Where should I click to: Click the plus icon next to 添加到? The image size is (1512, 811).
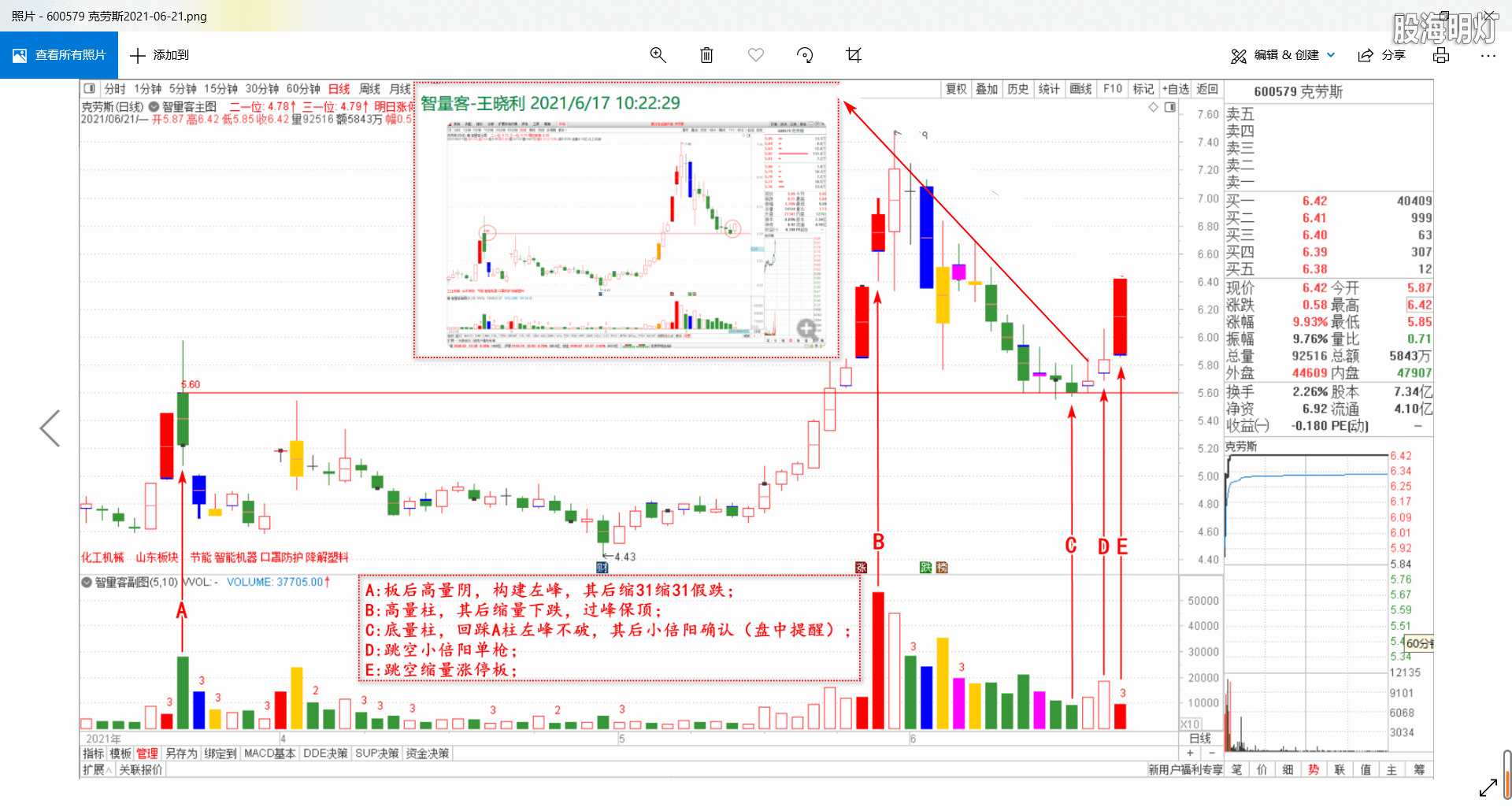click(x=138, y=55)
